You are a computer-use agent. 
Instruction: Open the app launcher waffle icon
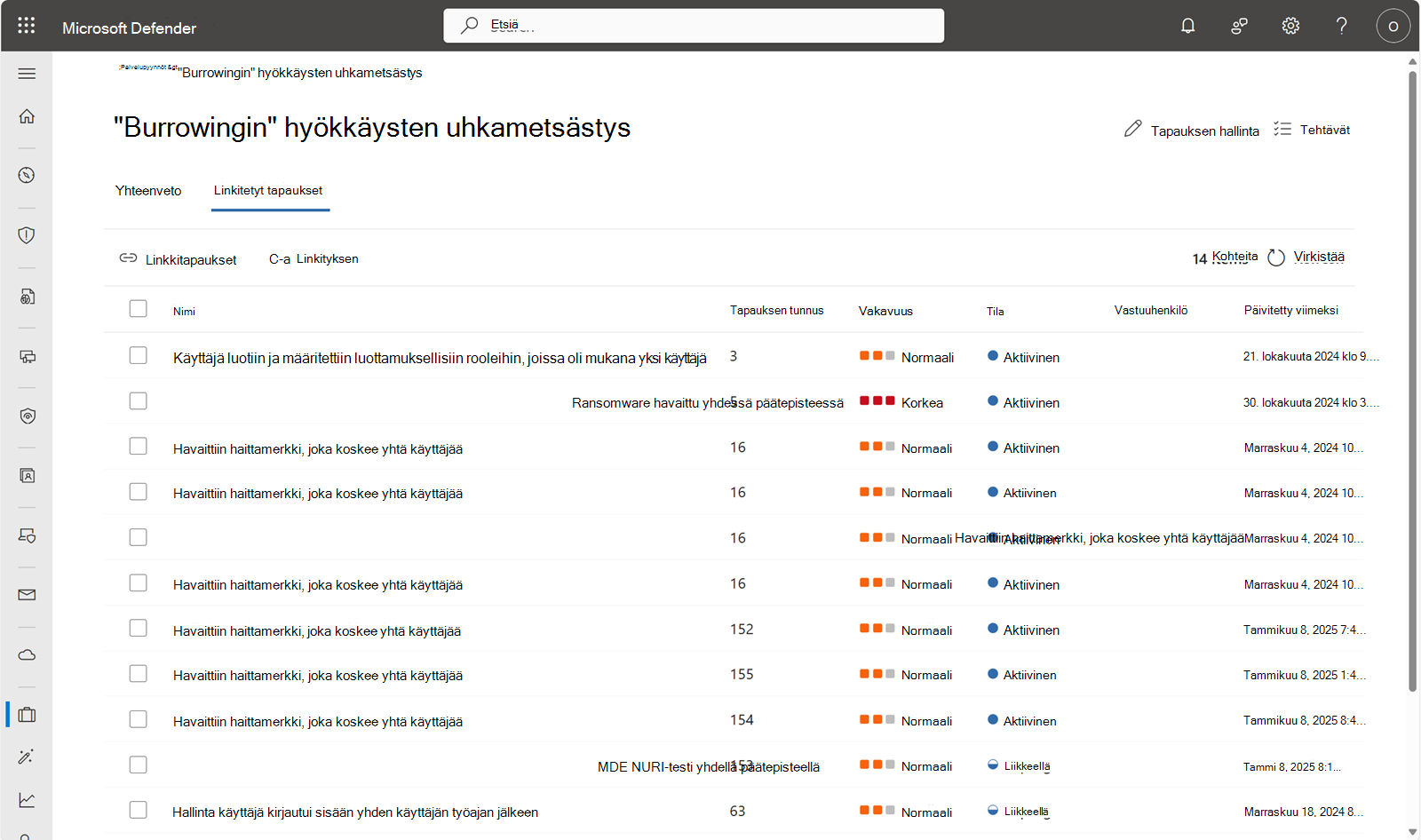click(x=27, y=26)
